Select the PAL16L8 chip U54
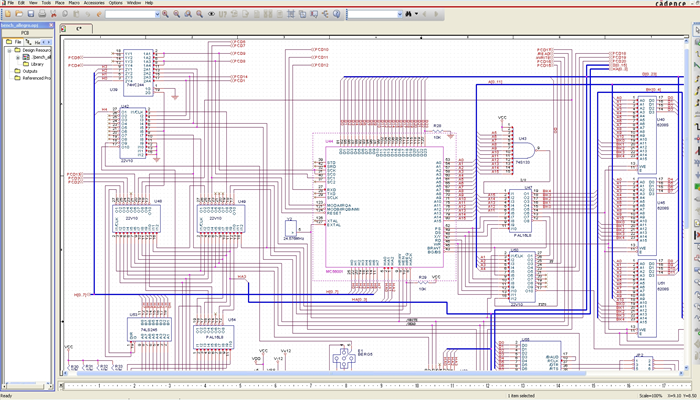Image resolution: width=700 pixels, height=400 pixels. click(x=213, y=337)
